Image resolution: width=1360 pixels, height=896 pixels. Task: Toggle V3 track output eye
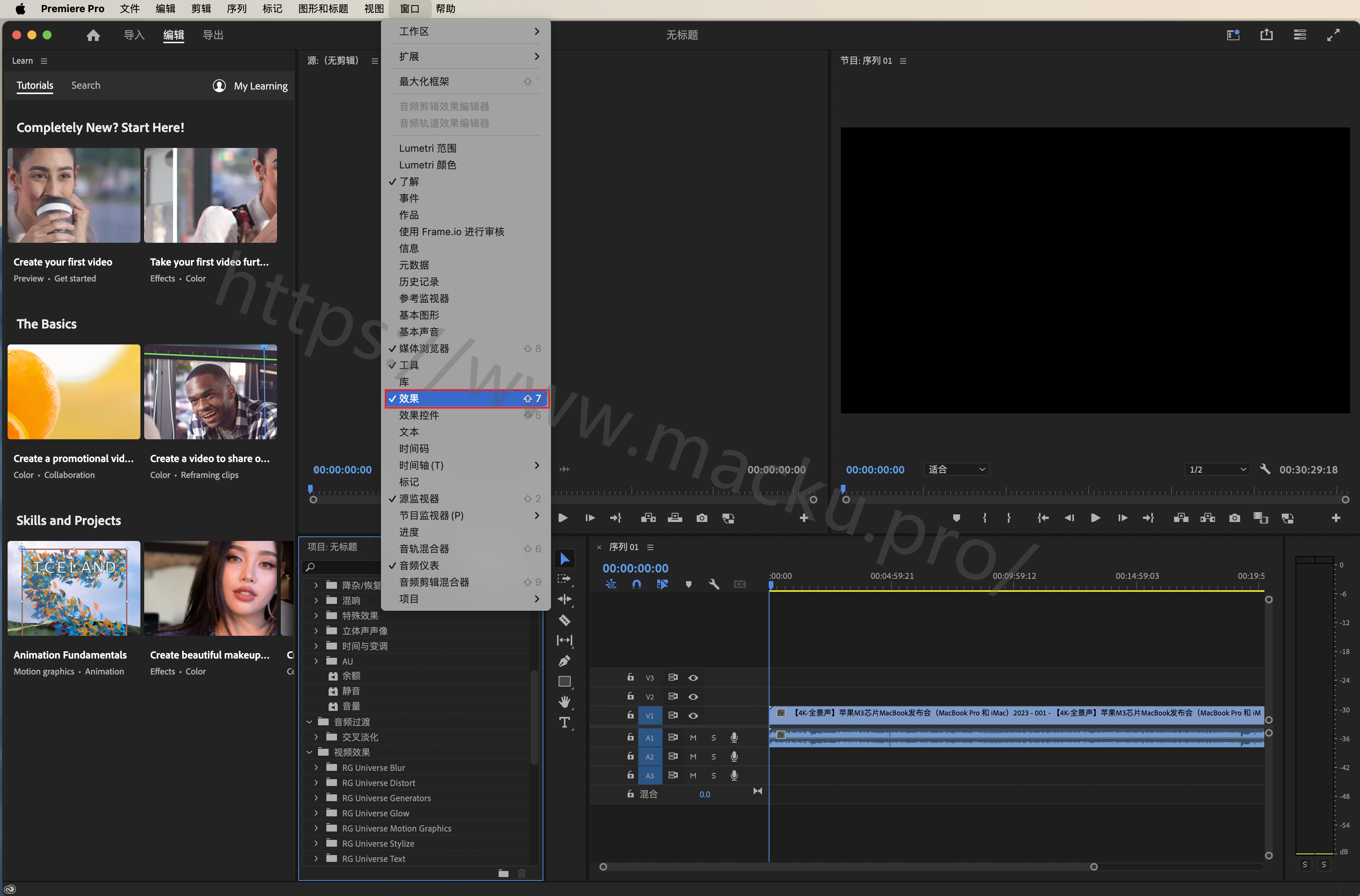pyautogui.click(x=693, y=678)
